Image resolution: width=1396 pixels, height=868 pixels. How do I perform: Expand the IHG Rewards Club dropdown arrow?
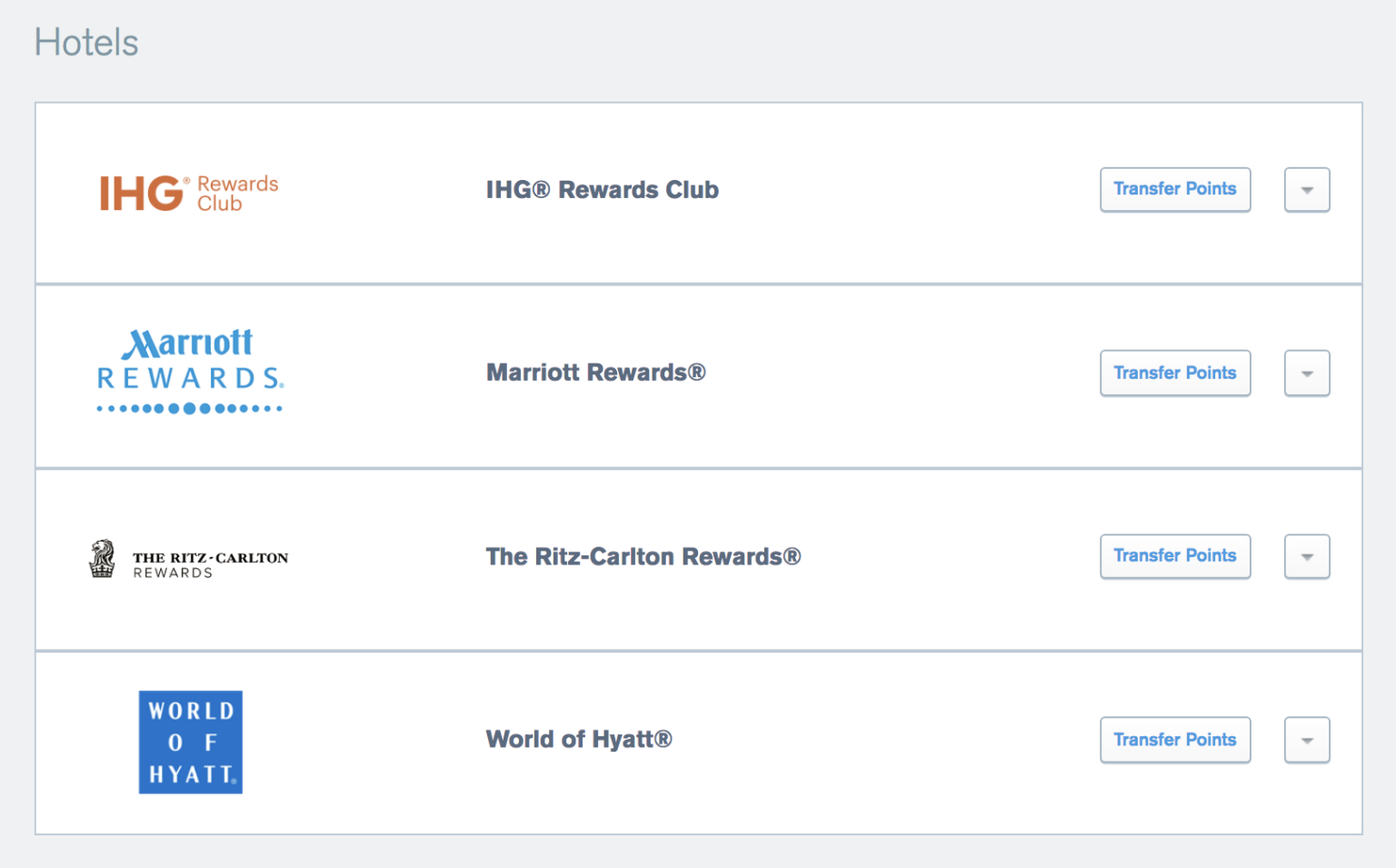click(x=1307, y=189)
